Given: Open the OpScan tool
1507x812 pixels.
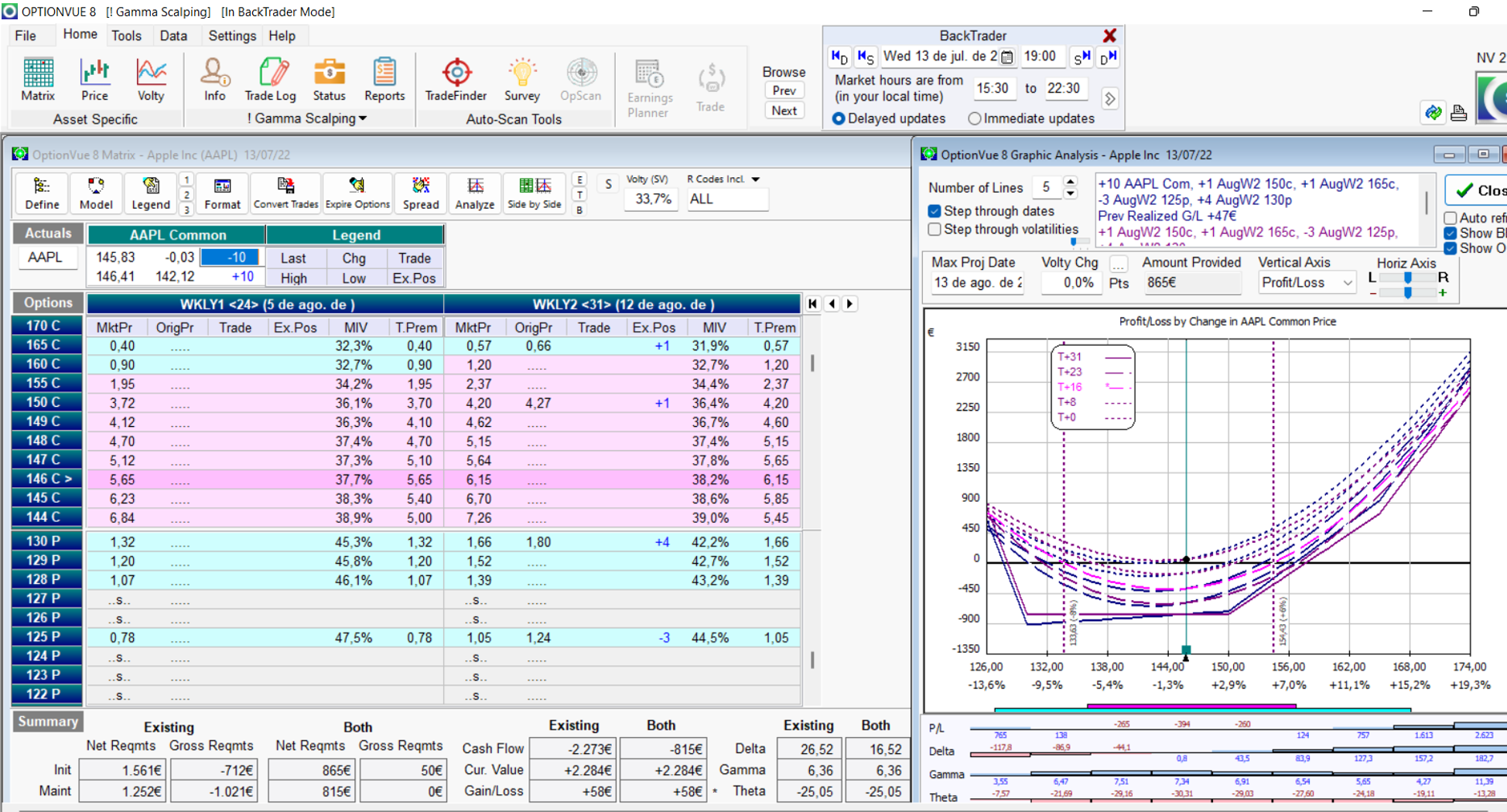Looking at the screenshot, I should tap(580, 80).
